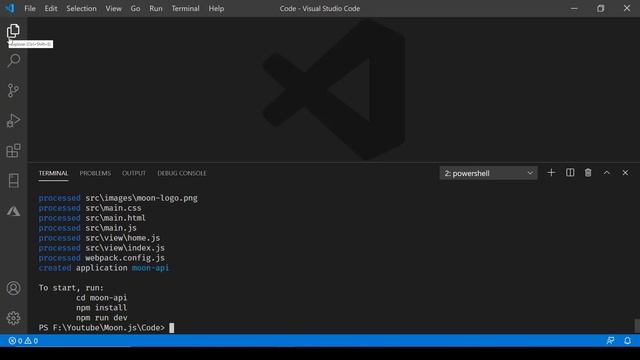Screen dimensions: 640x360
Task: Open the View menu
Action: click(x=113, y=8)
